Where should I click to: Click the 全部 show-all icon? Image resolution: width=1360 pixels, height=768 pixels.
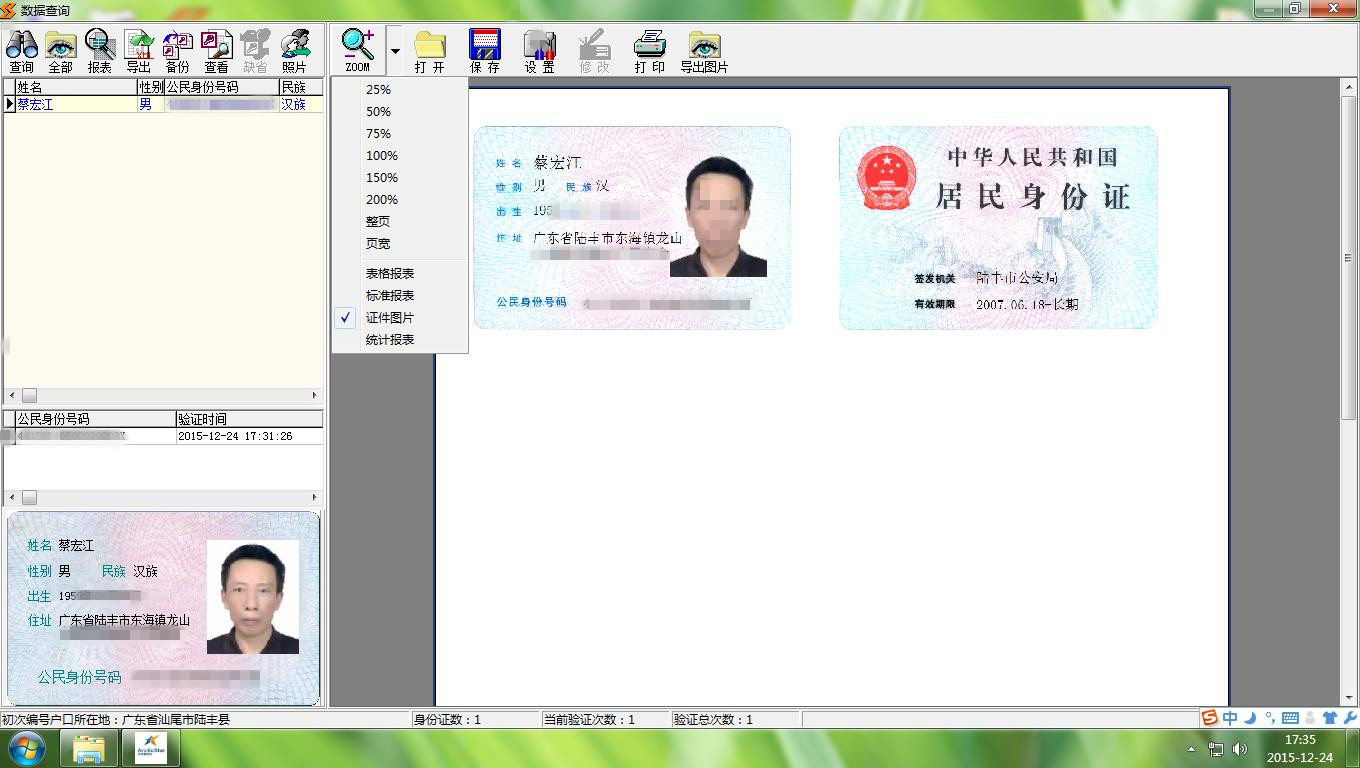coord(60,50)
